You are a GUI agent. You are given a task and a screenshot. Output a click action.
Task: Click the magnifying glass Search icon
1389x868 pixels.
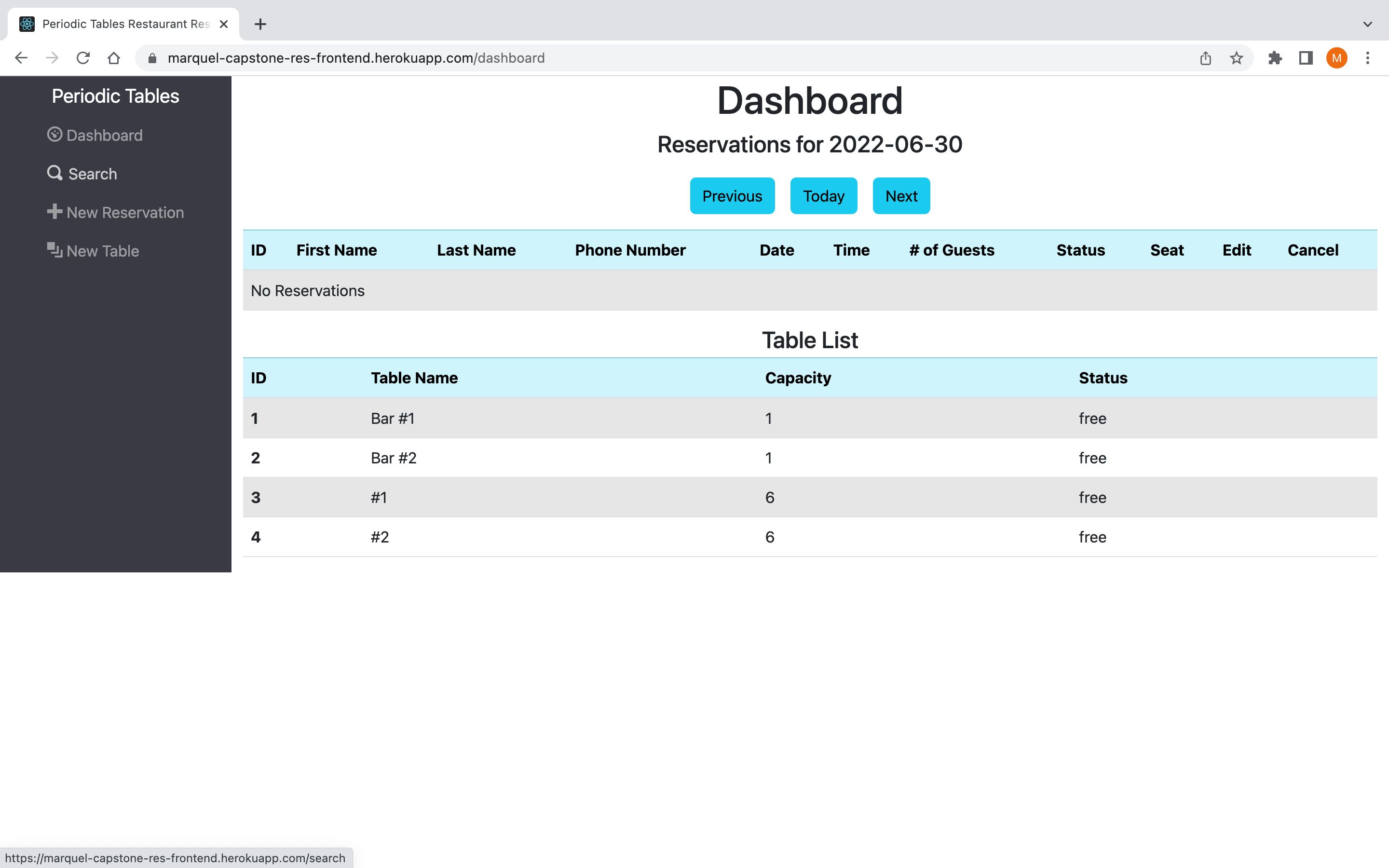[54, 173]
